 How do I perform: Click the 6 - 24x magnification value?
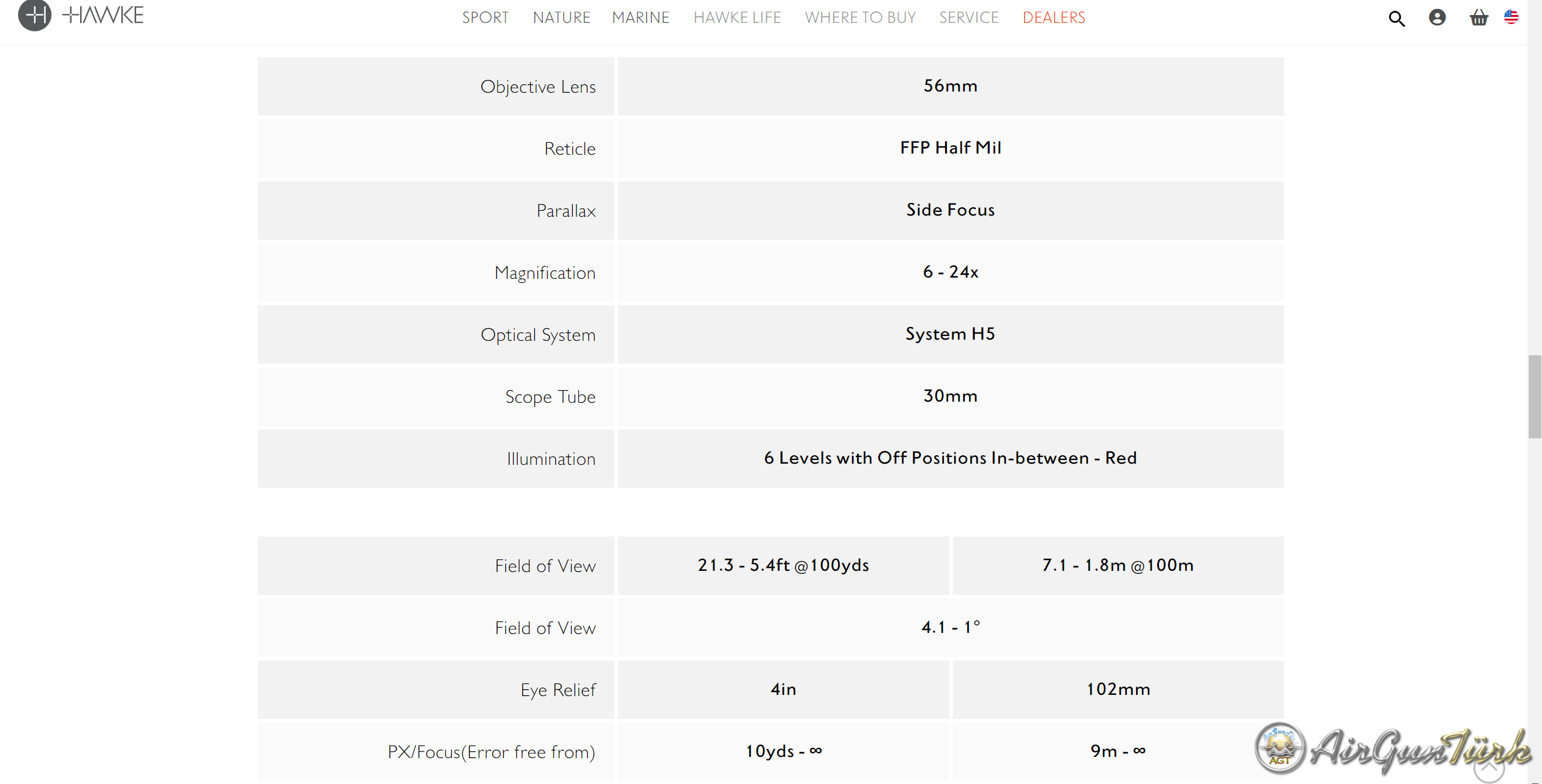click(950, 272)
